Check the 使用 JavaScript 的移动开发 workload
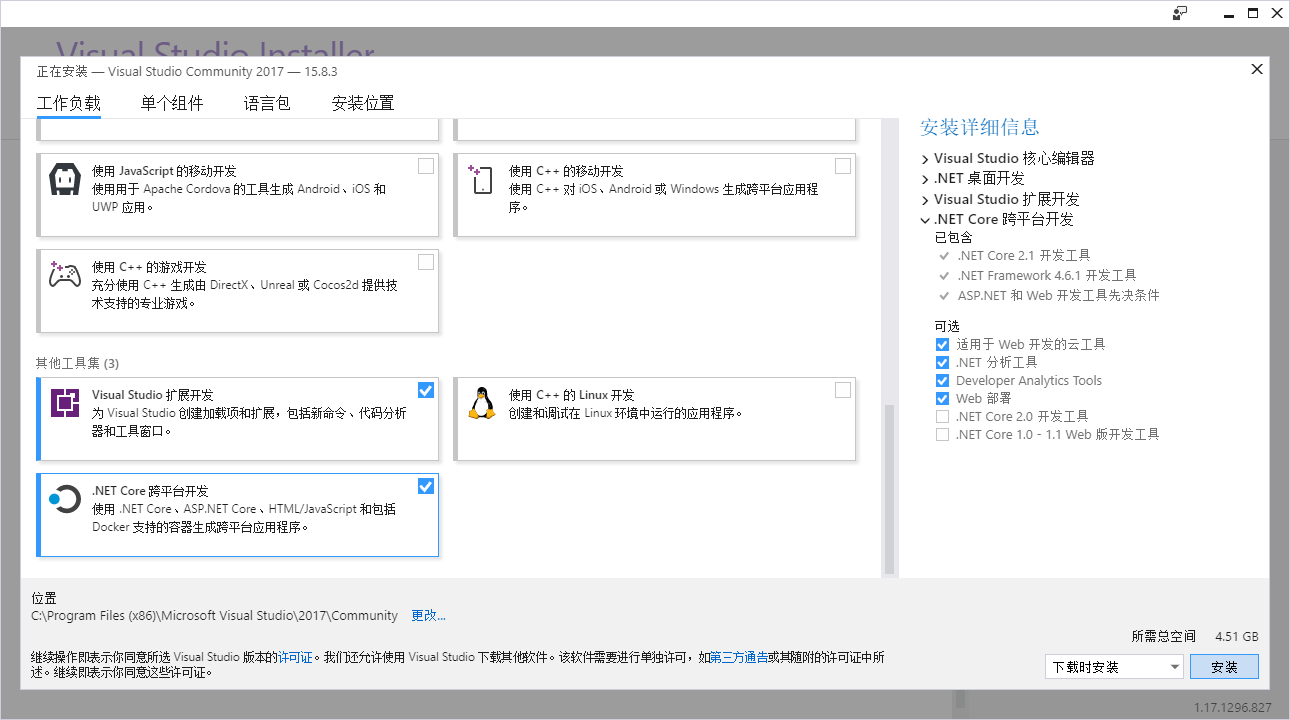This screenshot has height=720, width=1290. [426, 166]
